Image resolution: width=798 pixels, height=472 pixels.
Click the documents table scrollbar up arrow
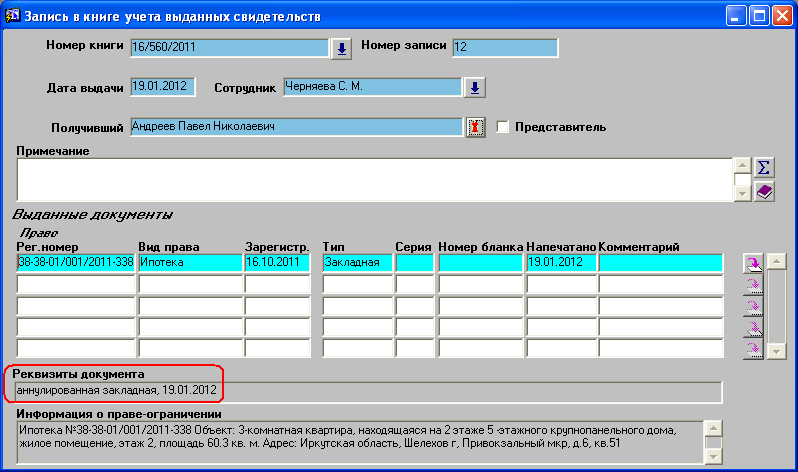point(777,262)
